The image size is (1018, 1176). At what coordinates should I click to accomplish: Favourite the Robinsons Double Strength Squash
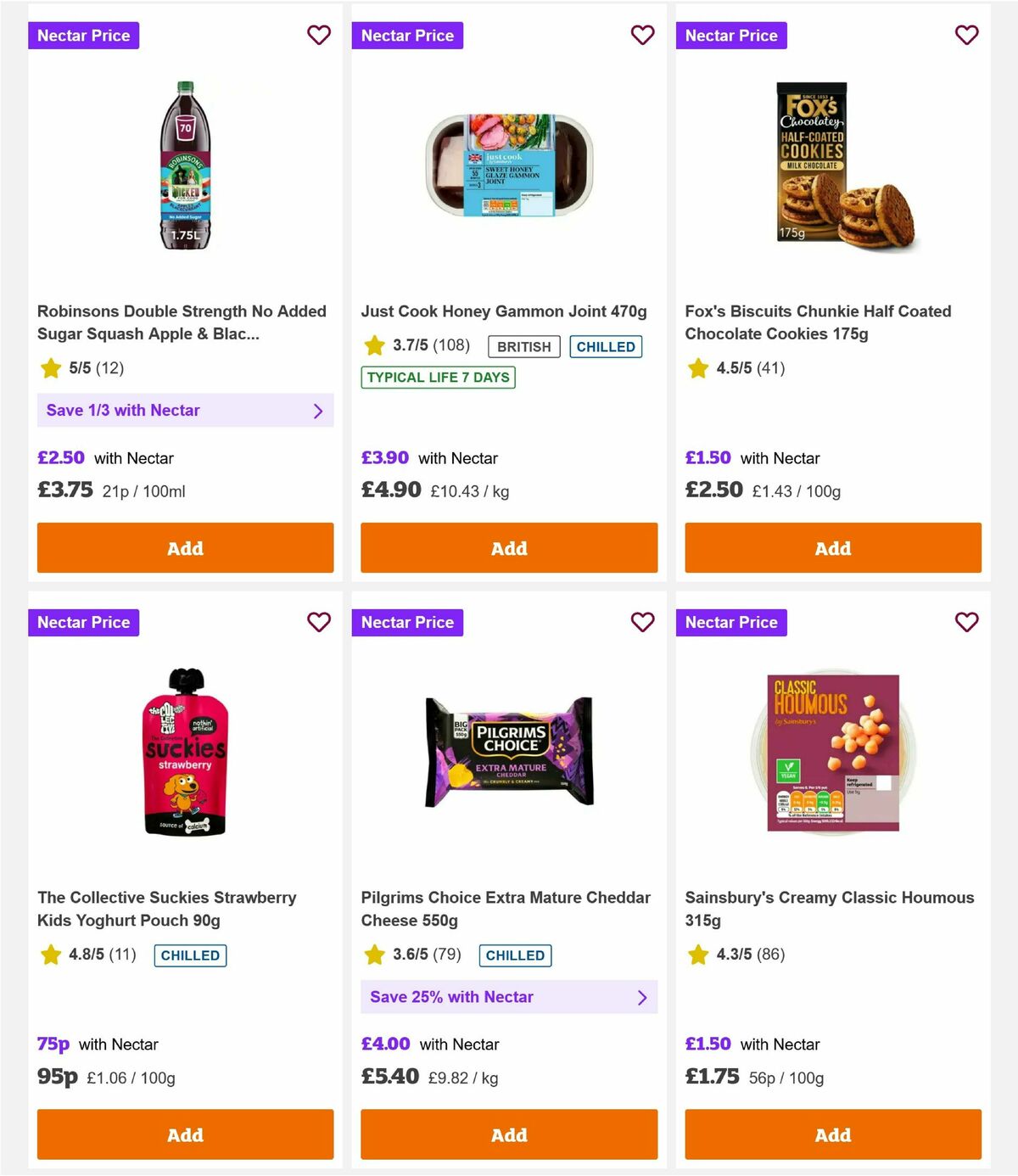(319, 36)
